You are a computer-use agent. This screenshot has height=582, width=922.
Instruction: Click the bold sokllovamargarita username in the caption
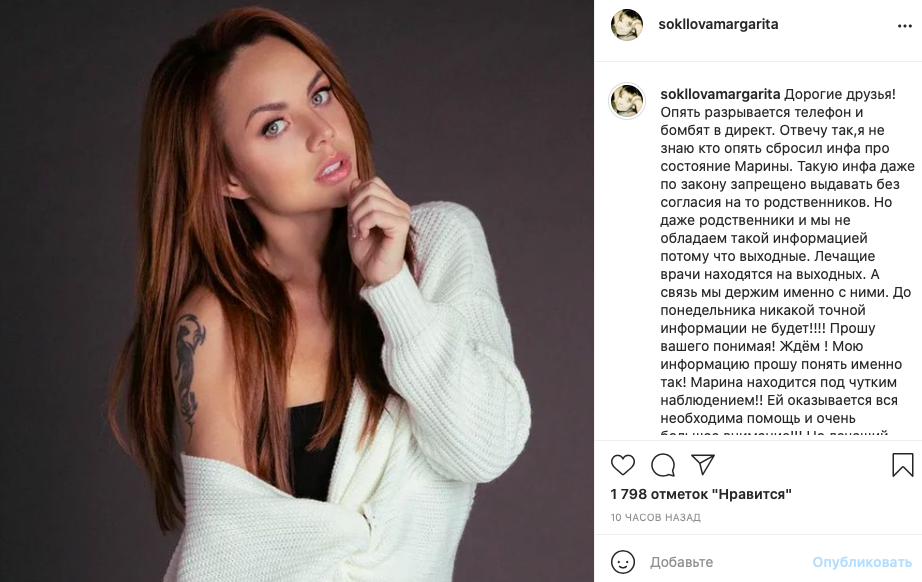[719, 93]
